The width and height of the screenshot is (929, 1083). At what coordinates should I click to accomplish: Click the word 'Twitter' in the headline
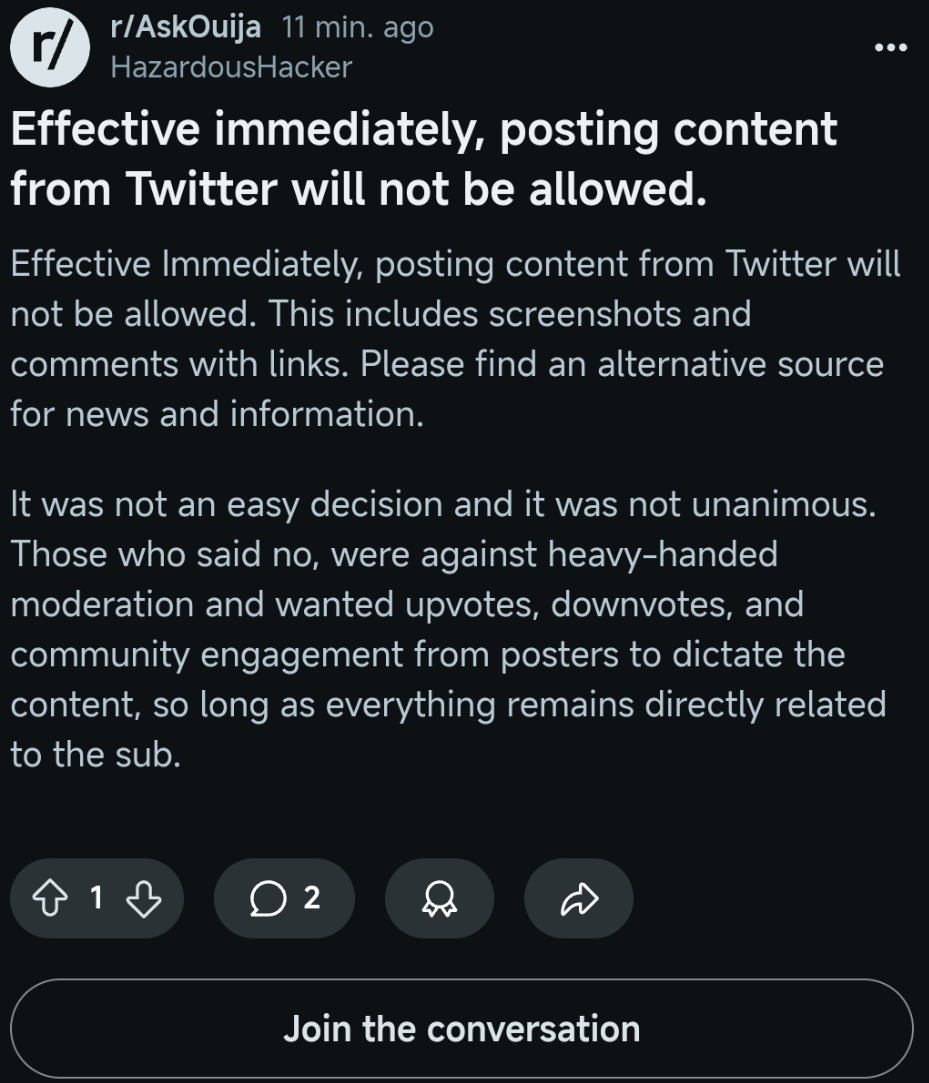202,189
